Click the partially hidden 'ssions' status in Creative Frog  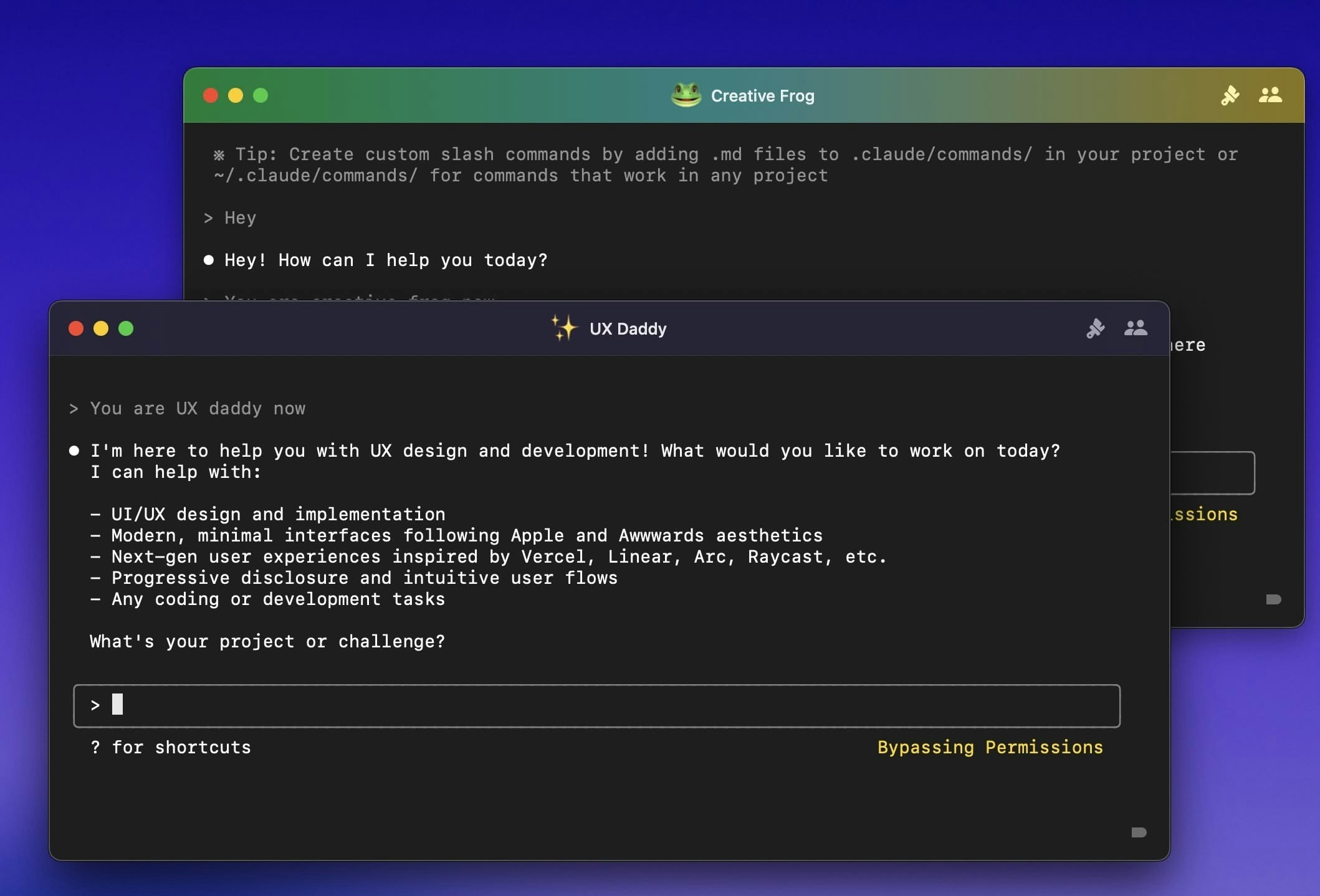[x=1204, y=515]
